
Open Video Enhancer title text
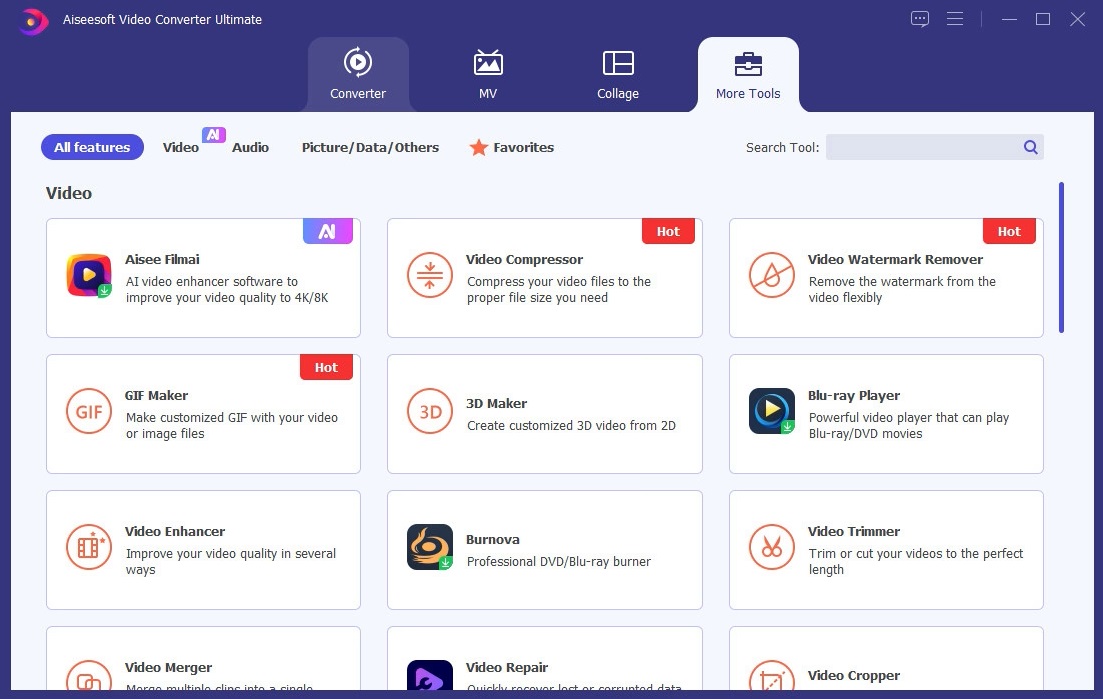click(x=175, y=532)
